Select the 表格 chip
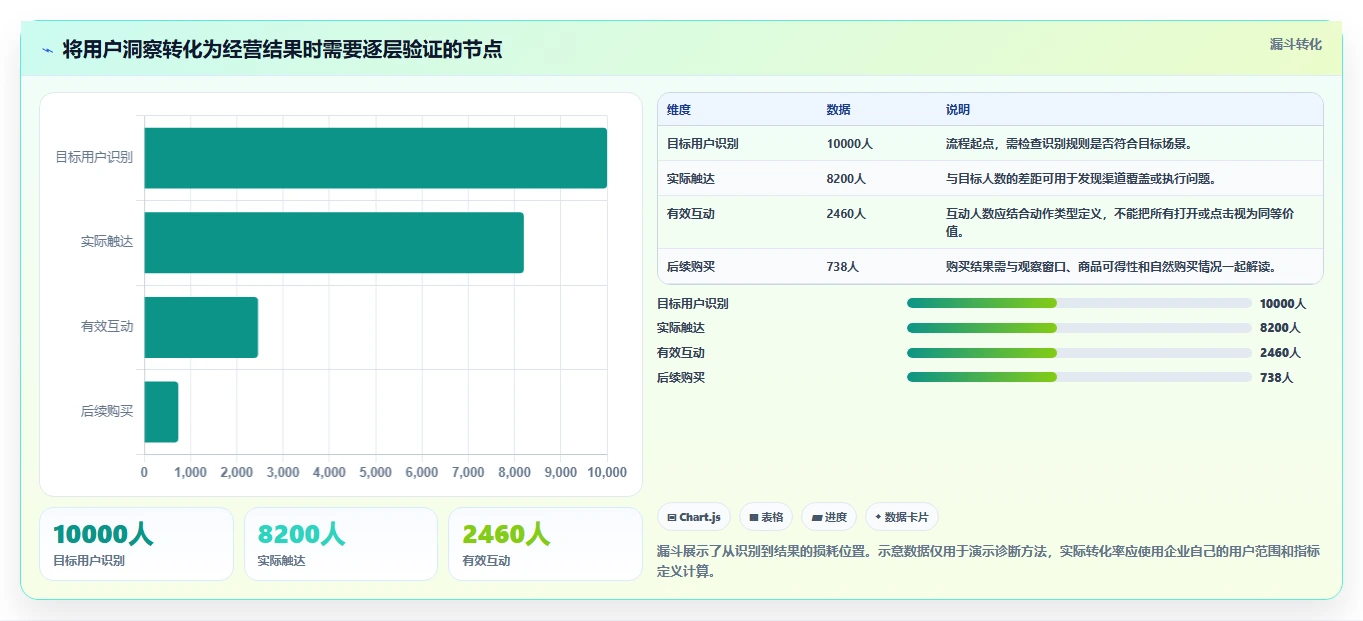Viewport: 1363px width, 621px height. click(x=765, y=517)
